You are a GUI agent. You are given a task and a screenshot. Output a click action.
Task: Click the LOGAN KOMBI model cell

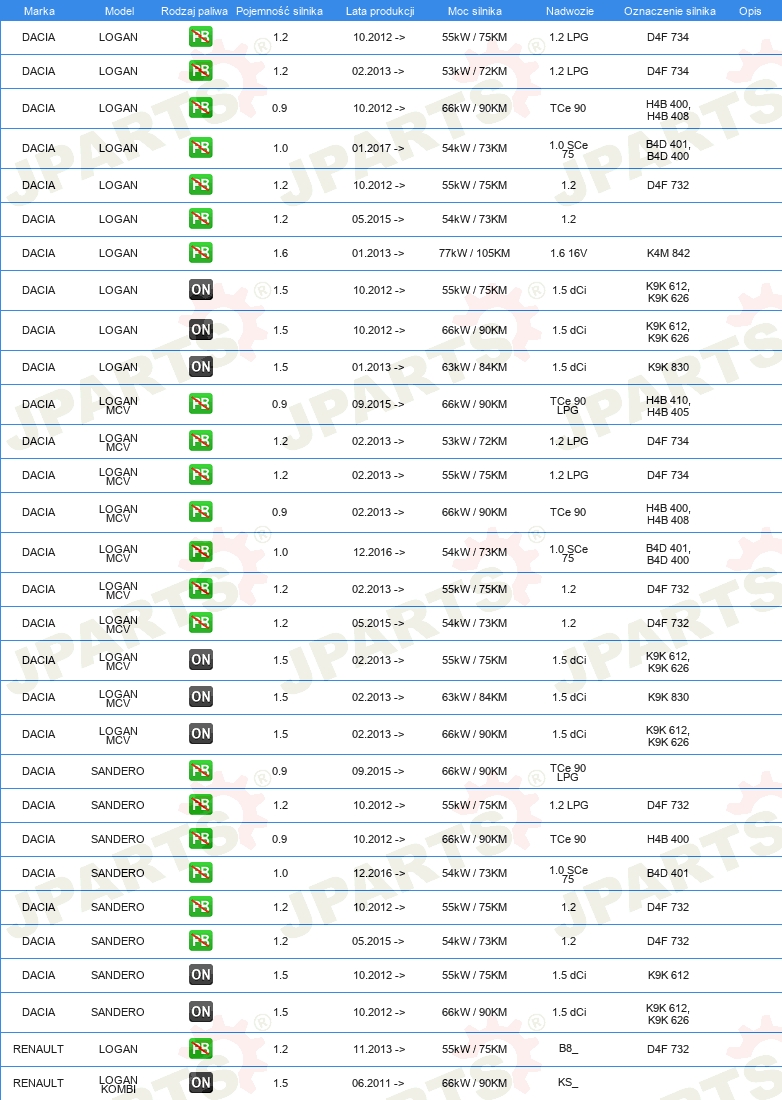click(118, 1085)
